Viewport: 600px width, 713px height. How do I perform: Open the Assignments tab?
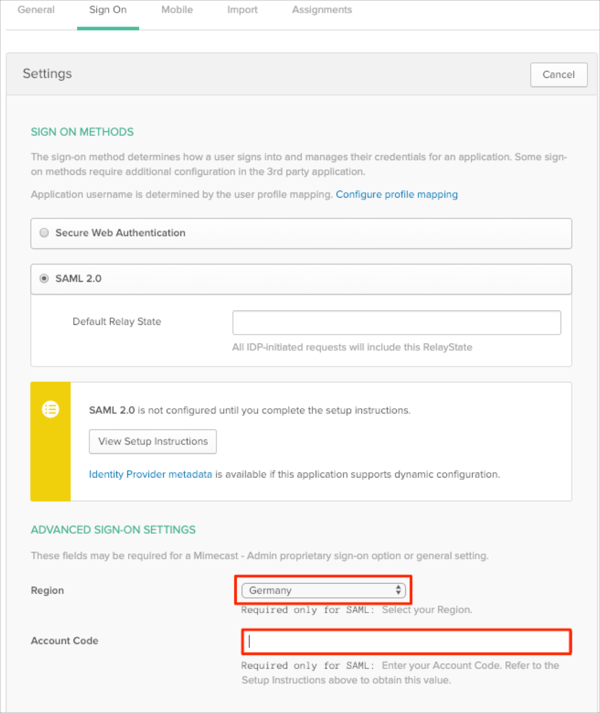pyautogui.click(x=322, y=10)
